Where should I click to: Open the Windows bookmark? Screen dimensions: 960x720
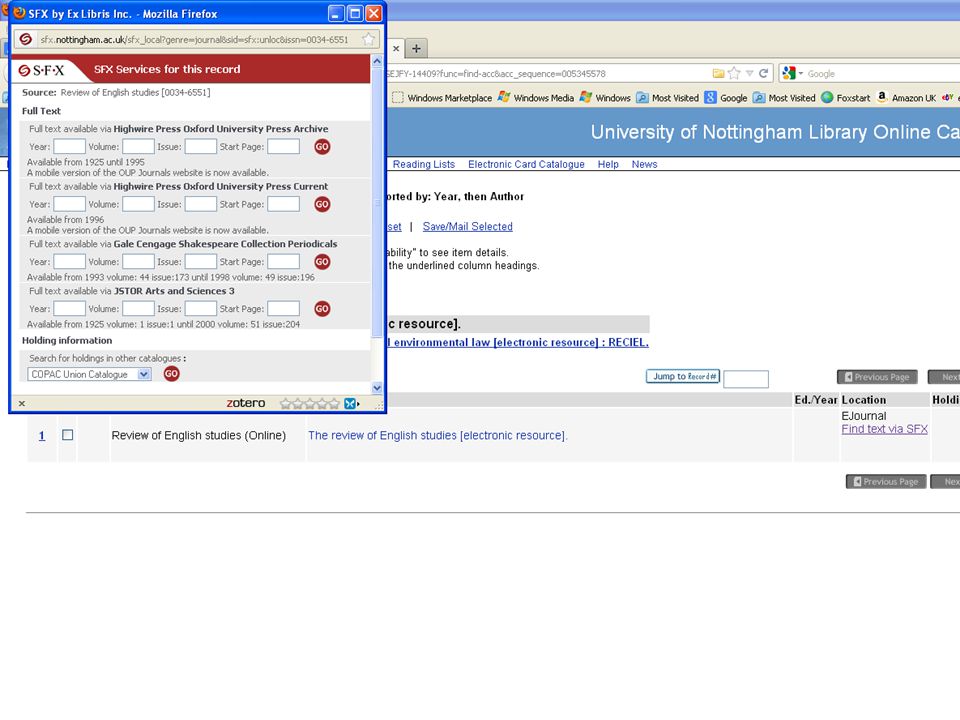(x=605, y=98)
